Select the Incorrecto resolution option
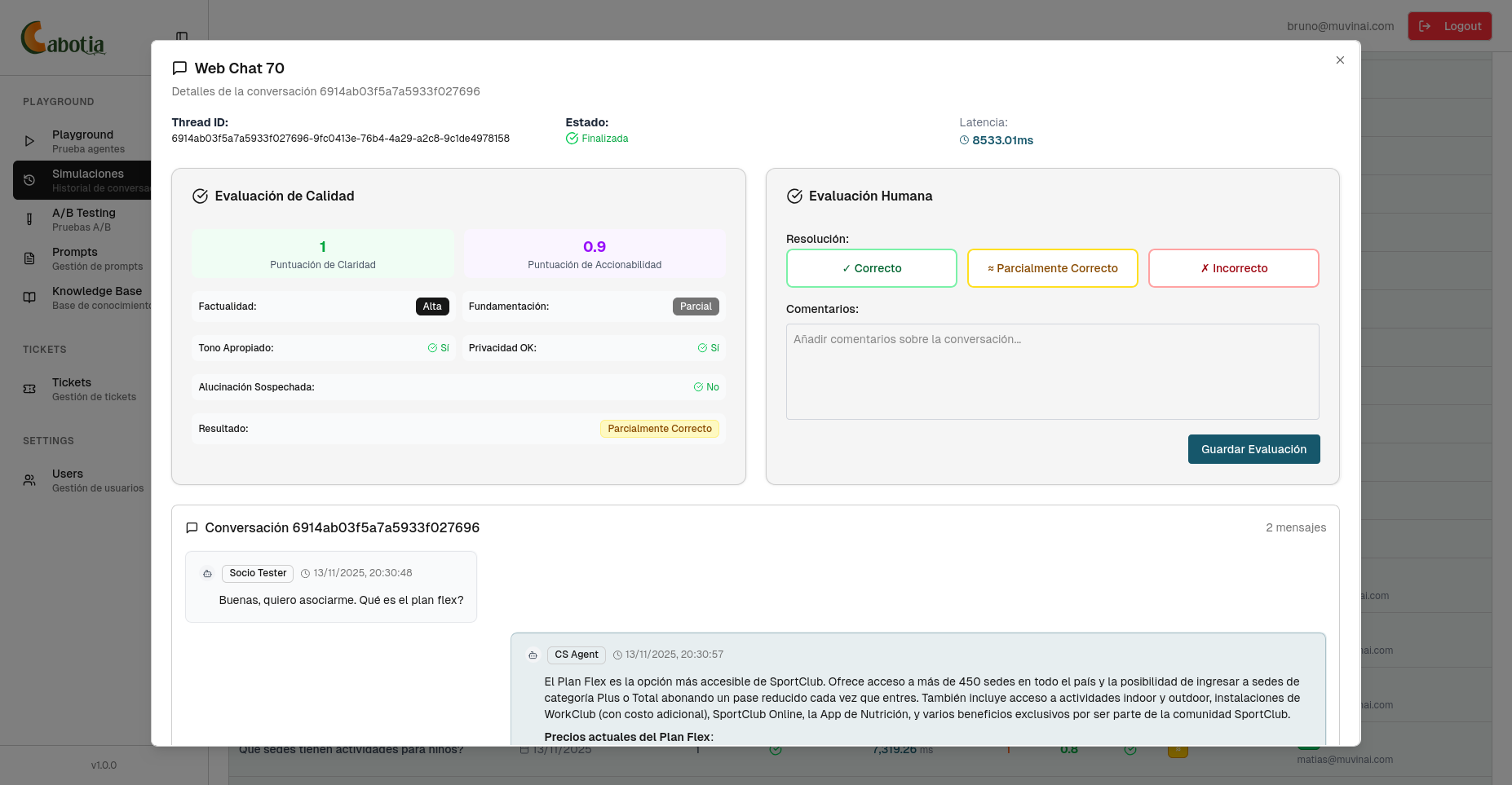This screenshot has width=1512, height=785. pos(1233,268)
